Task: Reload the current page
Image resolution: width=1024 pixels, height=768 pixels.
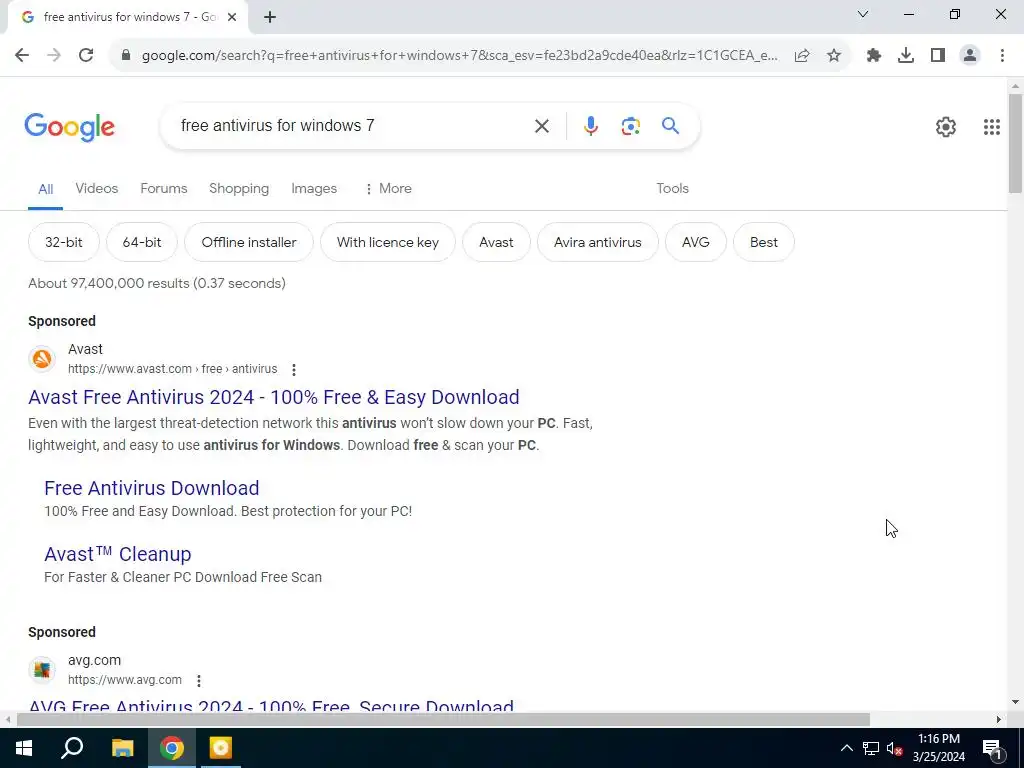Action: click(86, 56)
